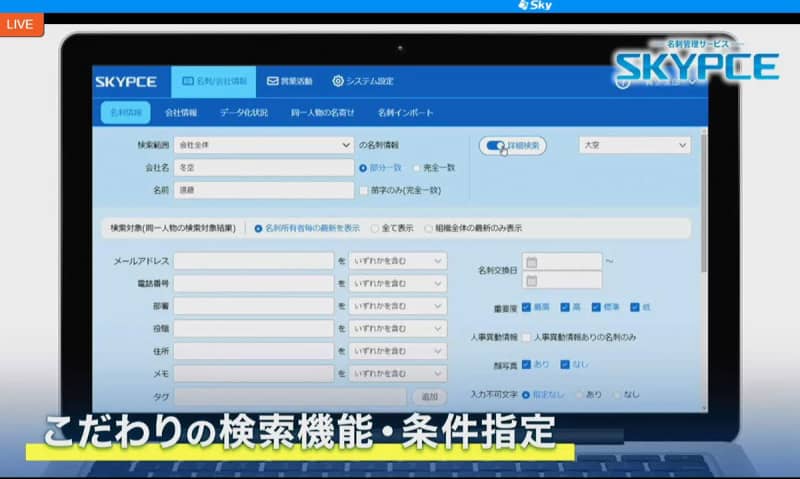Open the 大空 dropdown beside 詳細検索
Viewport: 800px width, 479px height.
click(x=635, y=145)
